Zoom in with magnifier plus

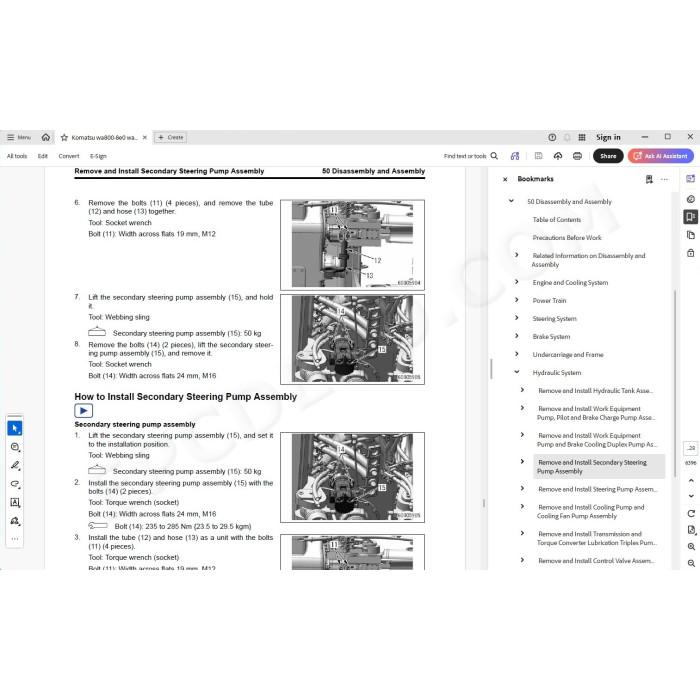pos(691,547)
